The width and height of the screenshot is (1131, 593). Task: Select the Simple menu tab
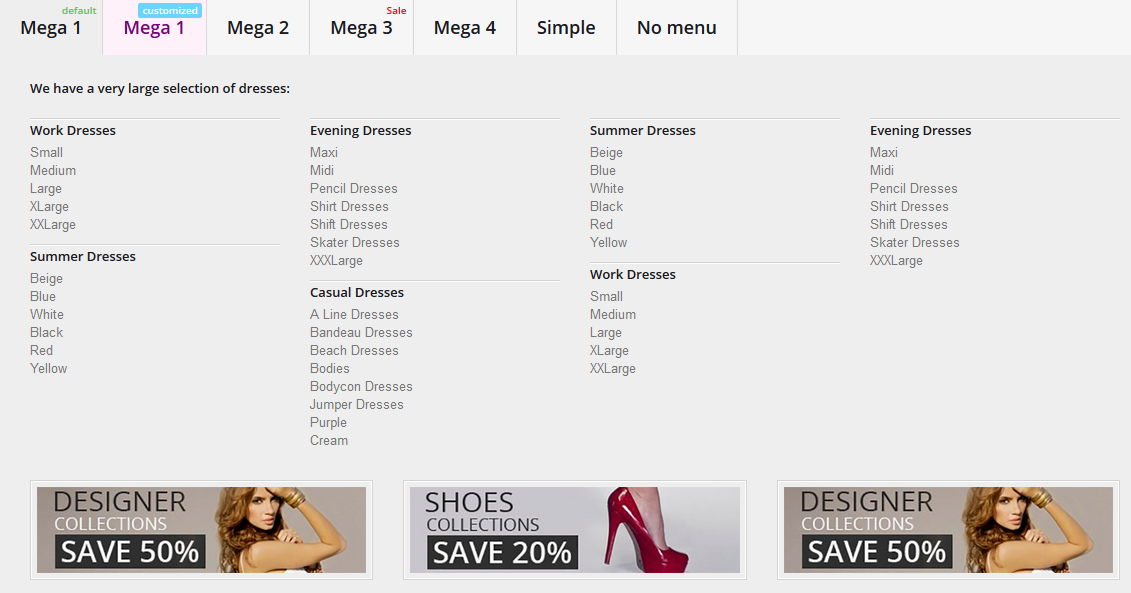coord(566,27)
